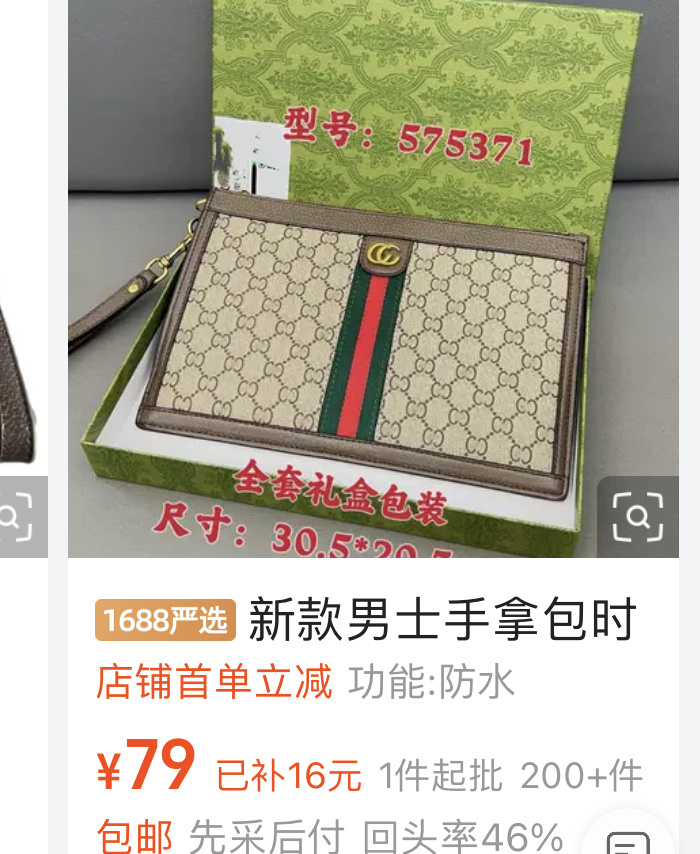Tap the 200+件 sales count
The image size is (700, 854).
(x=582, y=774)
